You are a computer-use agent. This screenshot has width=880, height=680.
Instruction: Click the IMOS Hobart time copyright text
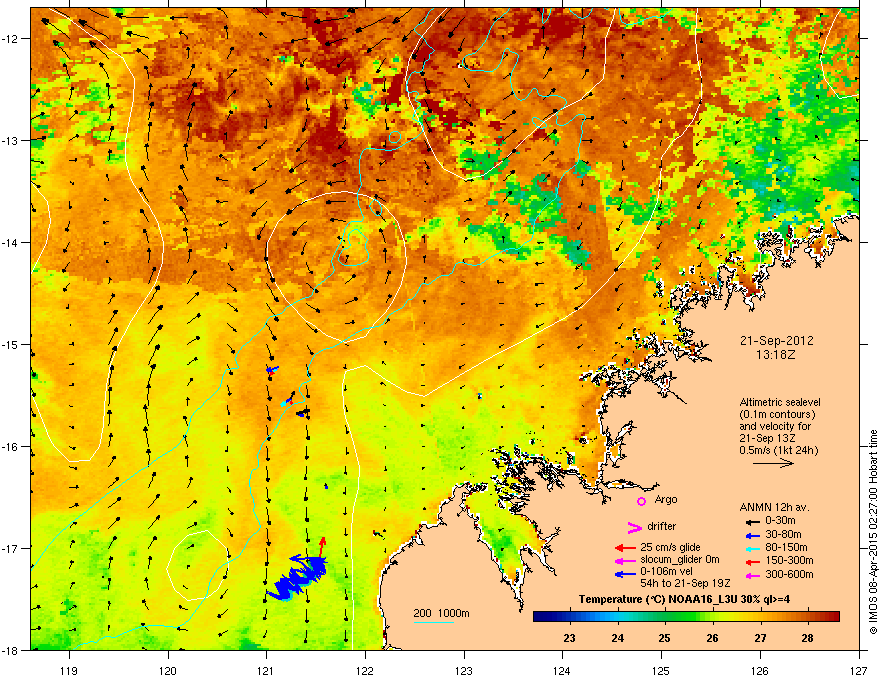pyautogui.click(x=873, y=531)
